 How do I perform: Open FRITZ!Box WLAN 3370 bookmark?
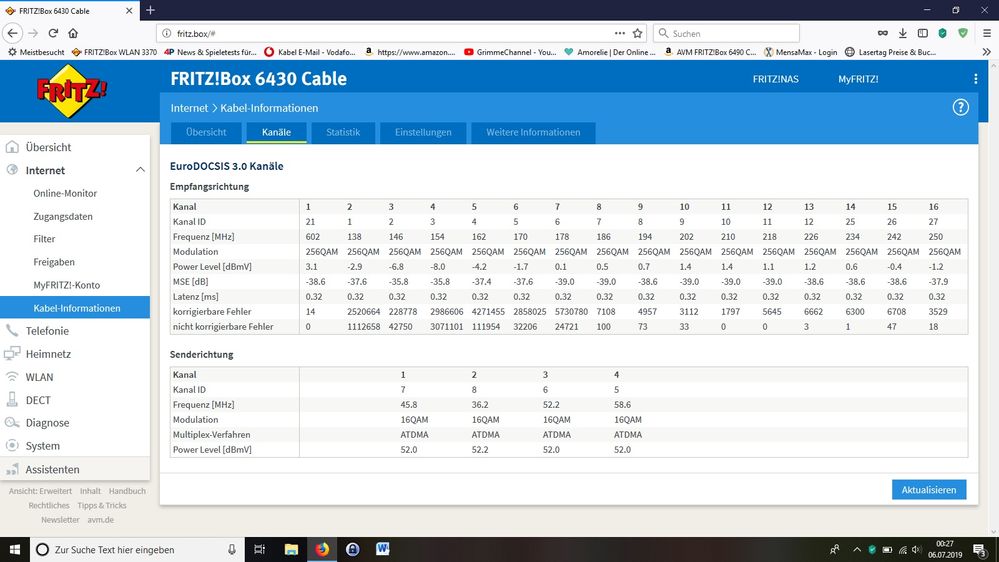[x=114, y=52]
